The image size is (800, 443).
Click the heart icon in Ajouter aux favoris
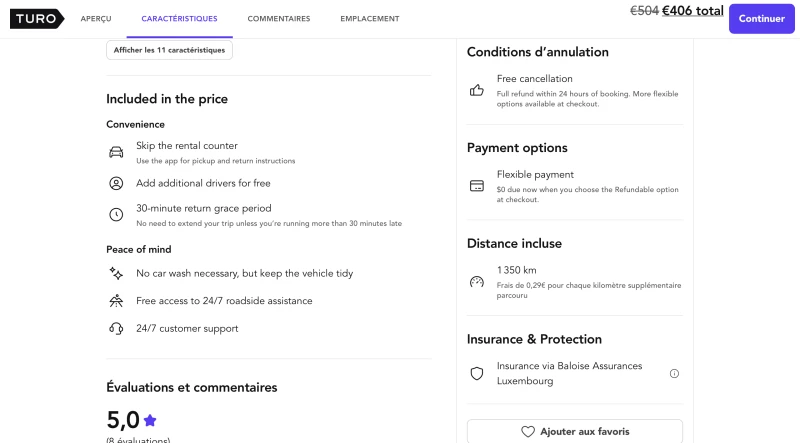coord(528,432)
